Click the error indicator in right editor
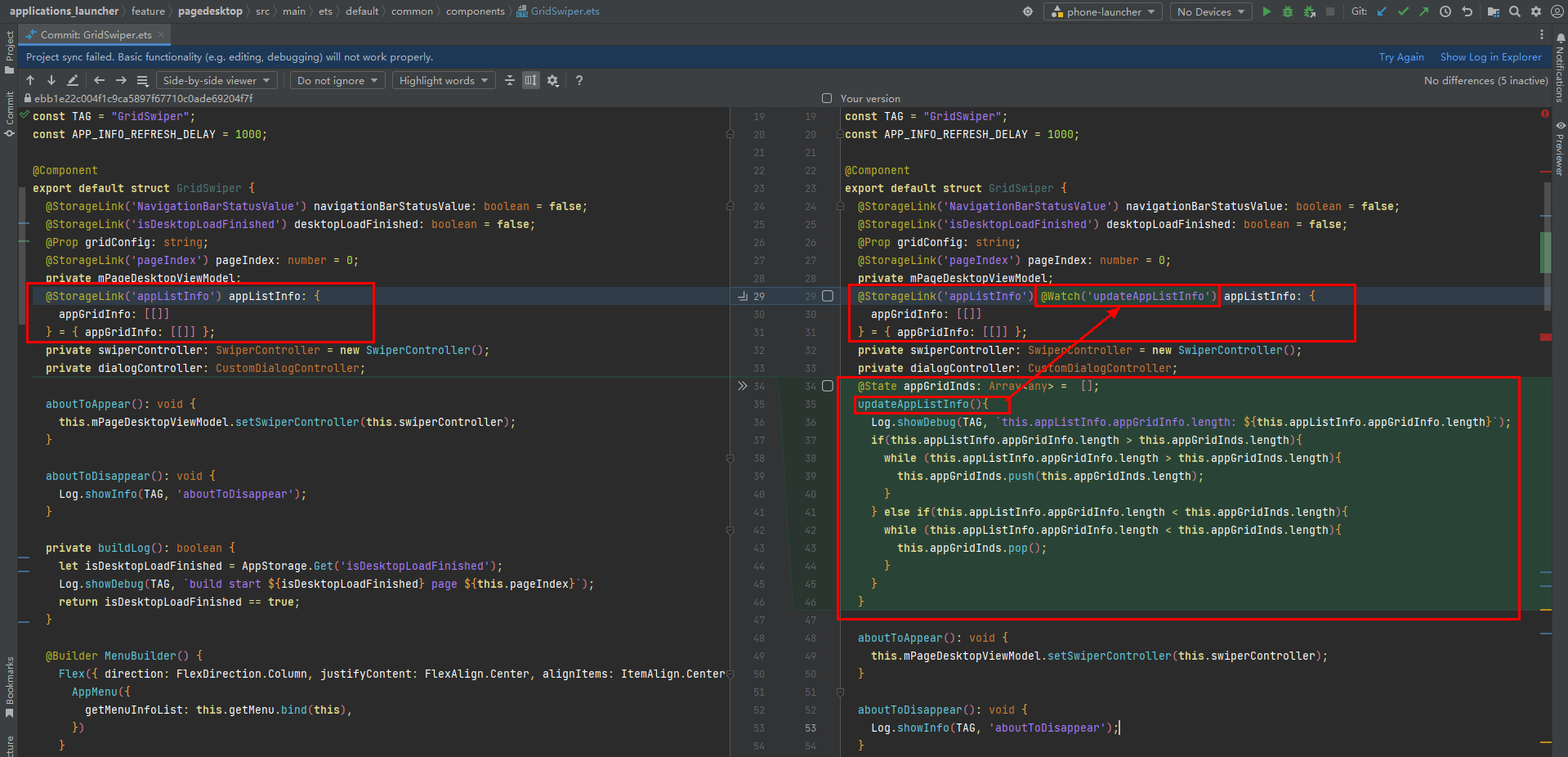Viewport: 1568px width, 757px height. pyautogui.click(x=1545, y=114)
